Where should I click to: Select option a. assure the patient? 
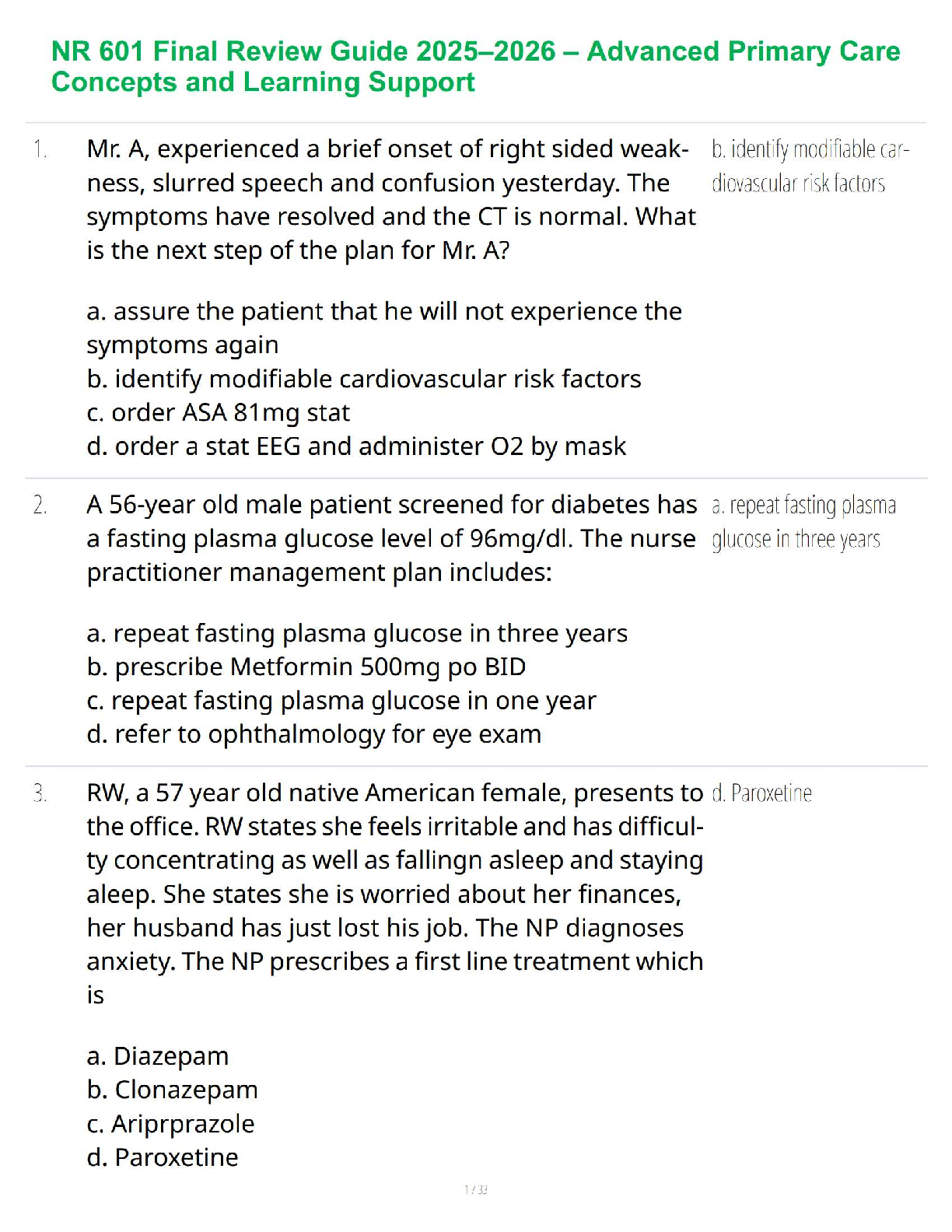coord(384,327)
